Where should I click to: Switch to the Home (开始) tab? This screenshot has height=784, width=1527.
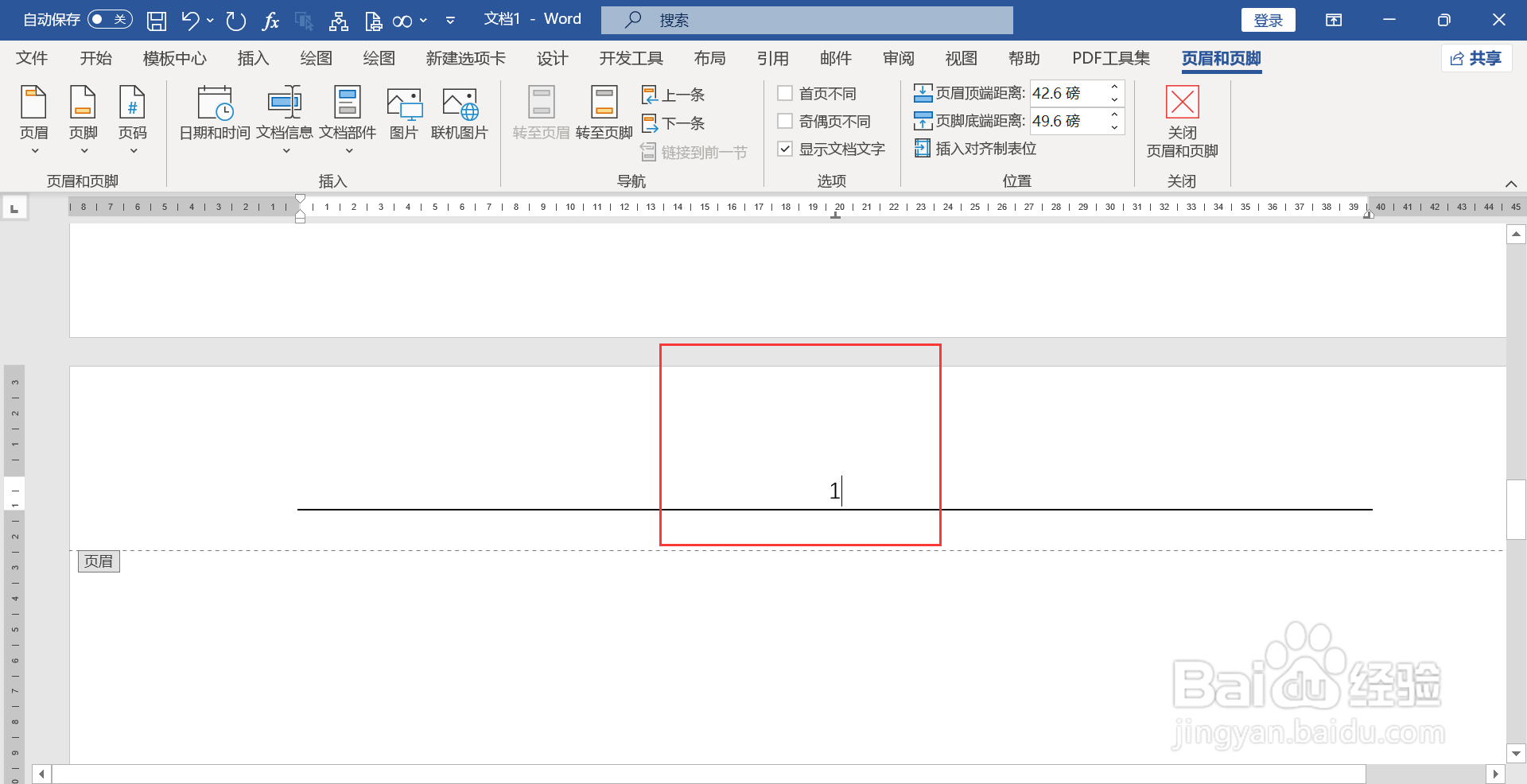click(96, 58)
